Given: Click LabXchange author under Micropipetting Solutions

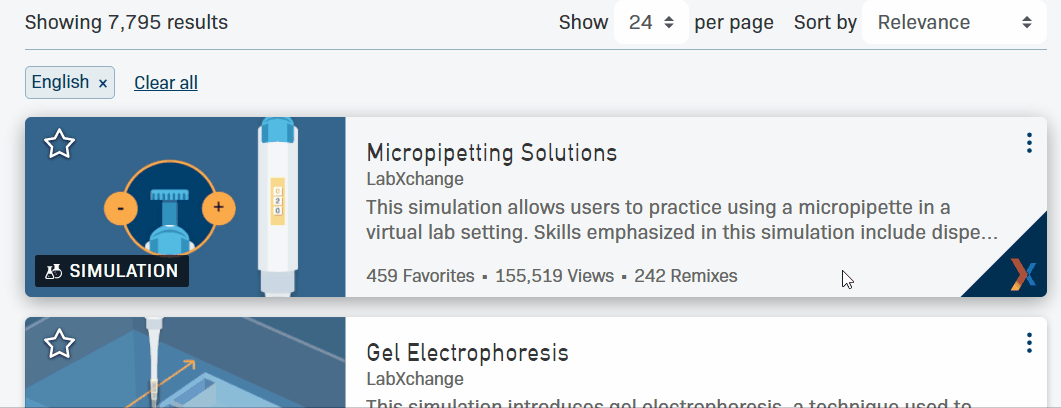Looking at the screenshot, I should pyautogui.click(x=414, y=179).
